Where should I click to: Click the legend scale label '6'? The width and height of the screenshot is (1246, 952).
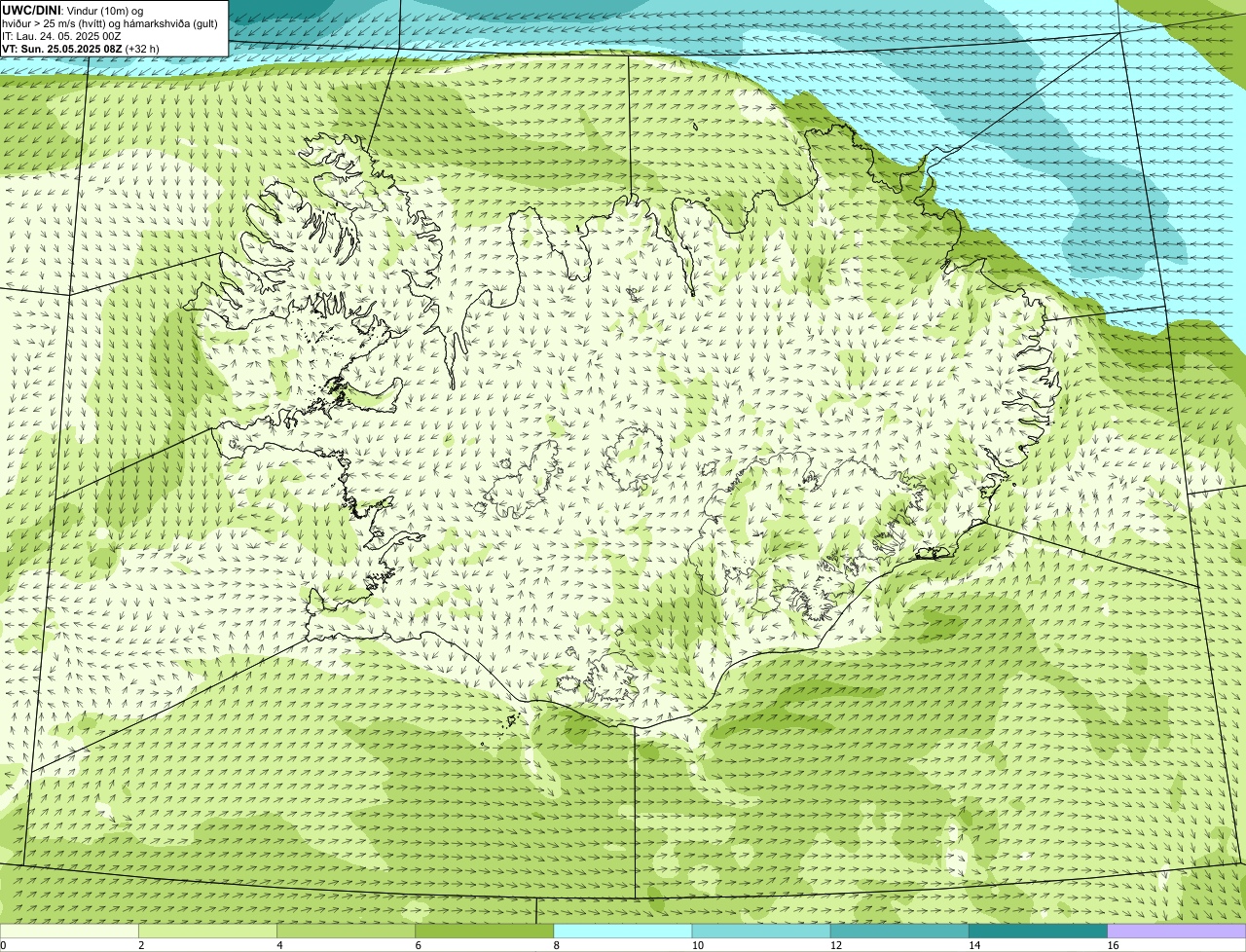pos(419,945)
